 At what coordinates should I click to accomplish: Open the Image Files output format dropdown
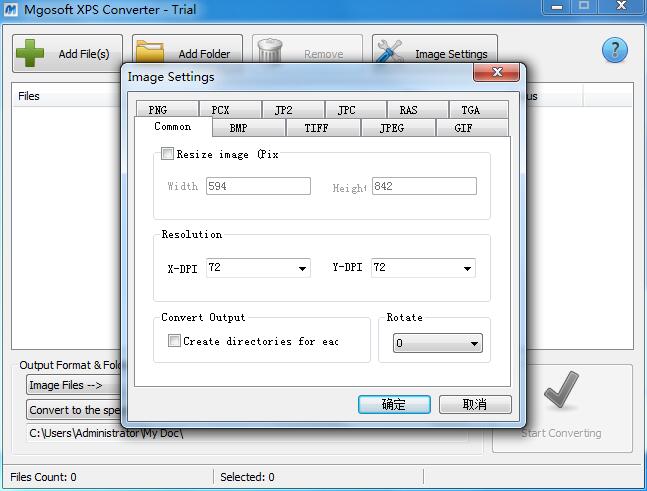(x=74, y=385)
